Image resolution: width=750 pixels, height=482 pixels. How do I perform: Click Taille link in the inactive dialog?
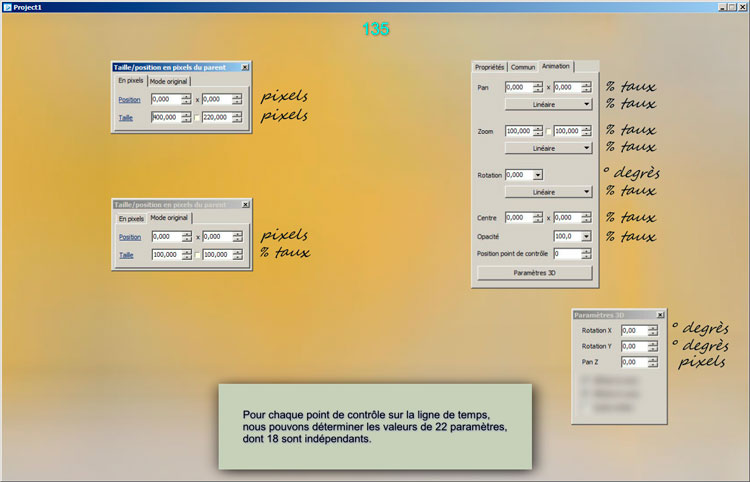pos(127,255)
